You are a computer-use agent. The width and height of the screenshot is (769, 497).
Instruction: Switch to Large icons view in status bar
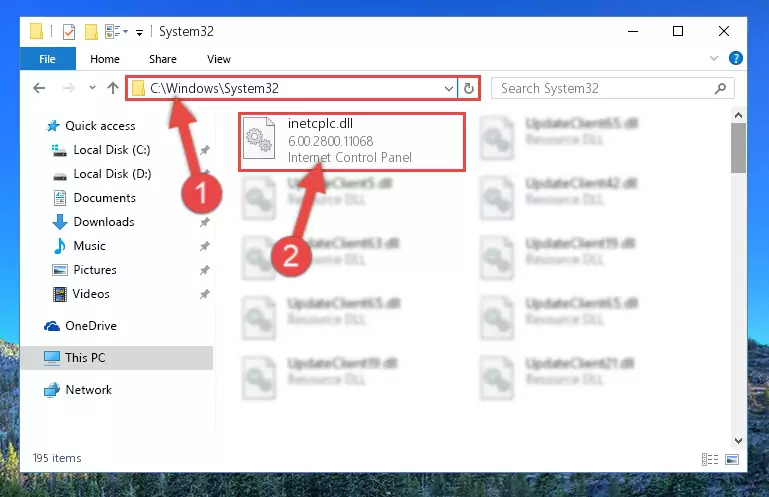732,459
